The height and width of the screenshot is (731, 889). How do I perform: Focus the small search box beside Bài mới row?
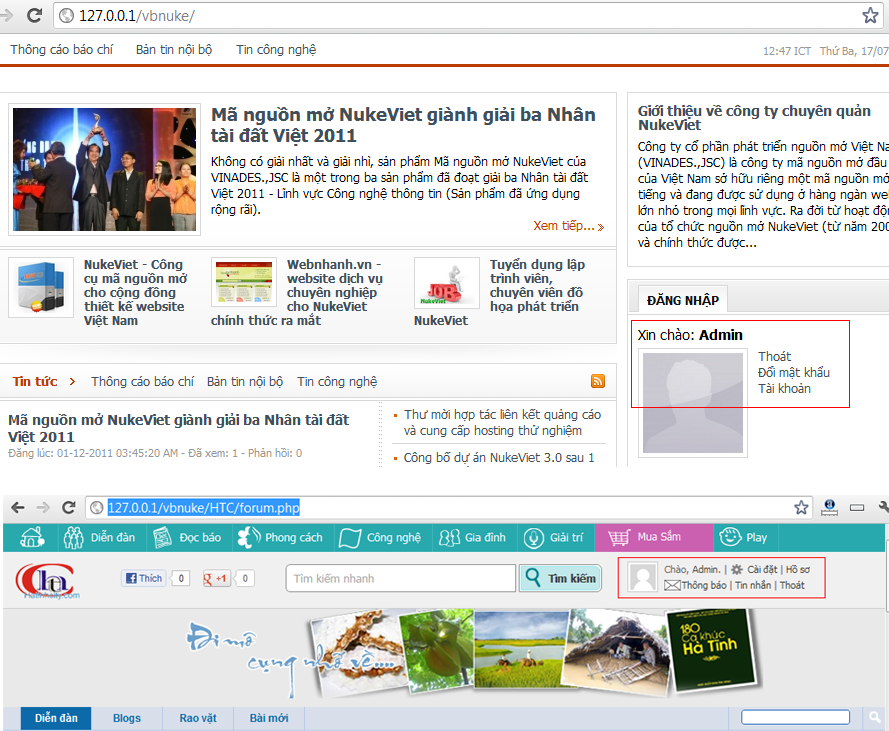(795, 717)
